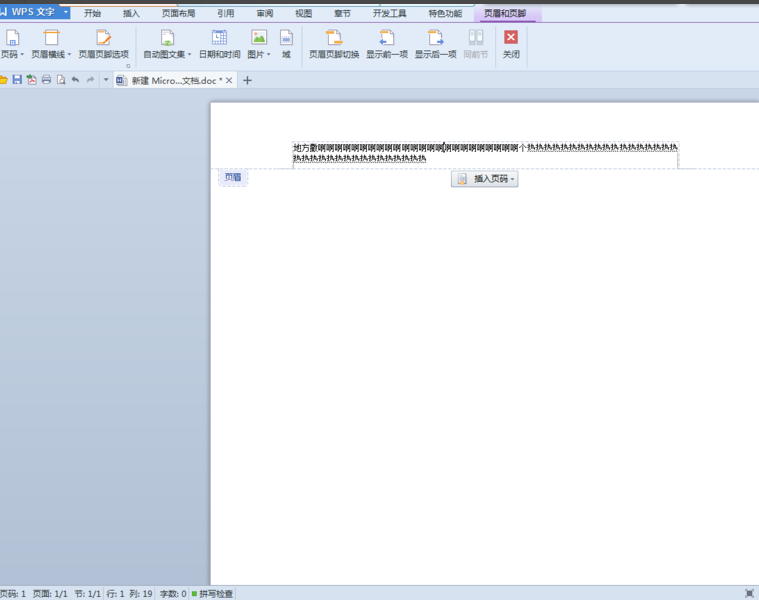The image size is (759, 600).
Task: Open the ribbon group dialog launcher
Action: click(x=128, y=66)
